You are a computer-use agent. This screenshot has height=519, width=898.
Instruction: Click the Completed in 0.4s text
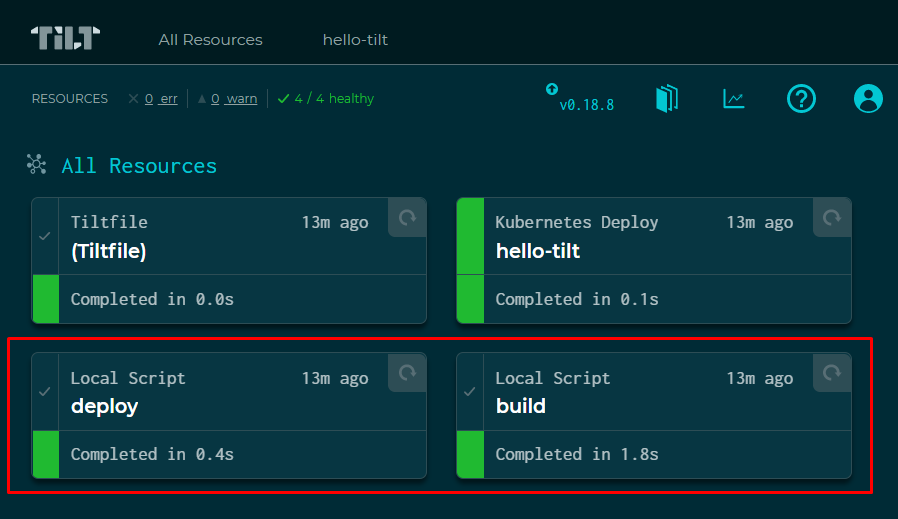(x=152, y=454)
